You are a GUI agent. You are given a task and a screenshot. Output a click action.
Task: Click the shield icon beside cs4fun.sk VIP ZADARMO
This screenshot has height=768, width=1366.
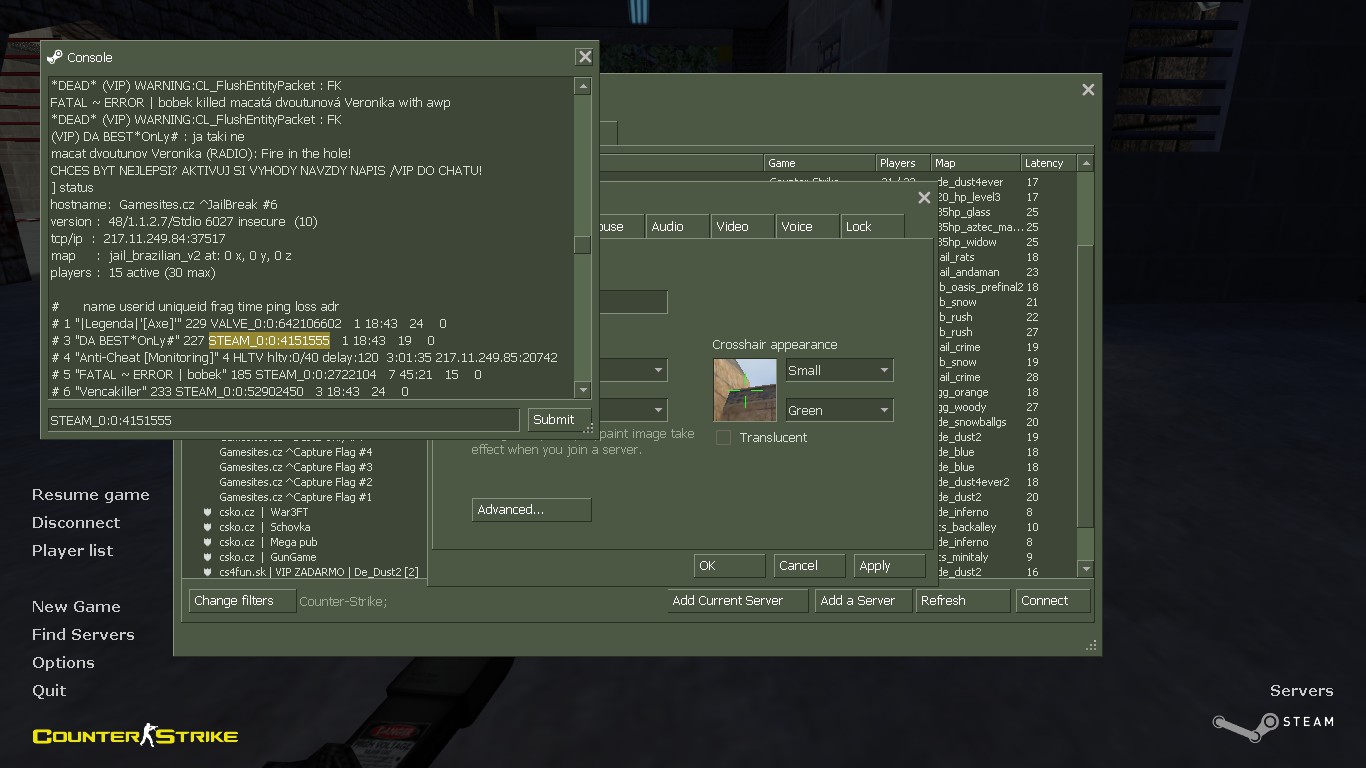pyautogui.click(x=207, y=572)
